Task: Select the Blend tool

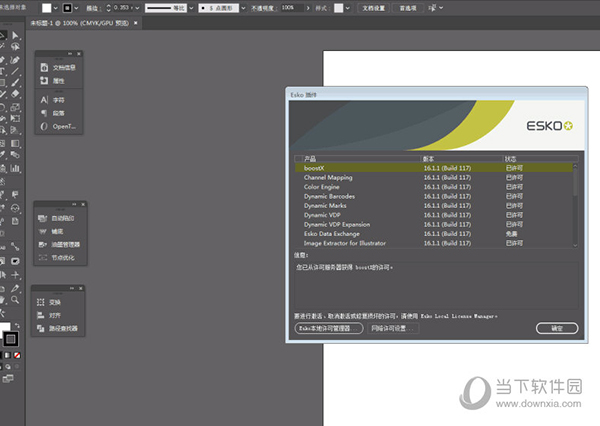Action: (15, 154)
